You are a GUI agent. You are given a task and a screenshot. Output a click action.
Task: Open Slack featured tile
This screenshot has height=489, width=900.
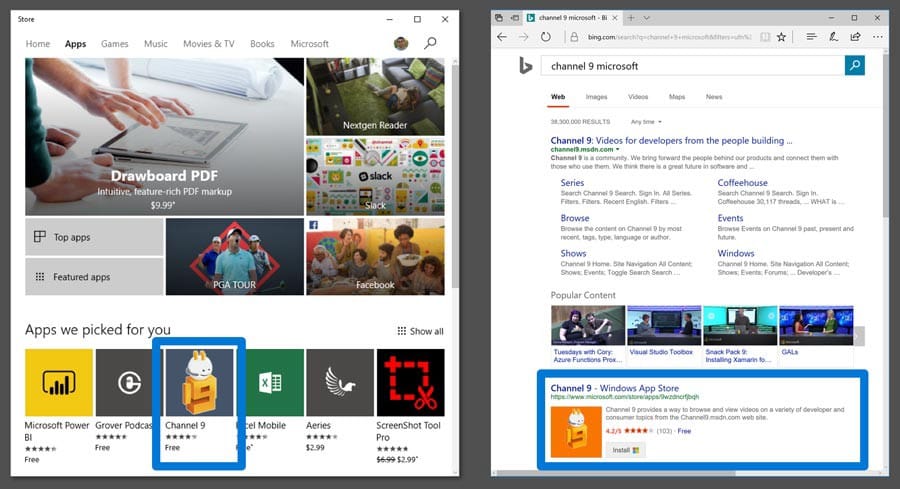tap(375, 176)
